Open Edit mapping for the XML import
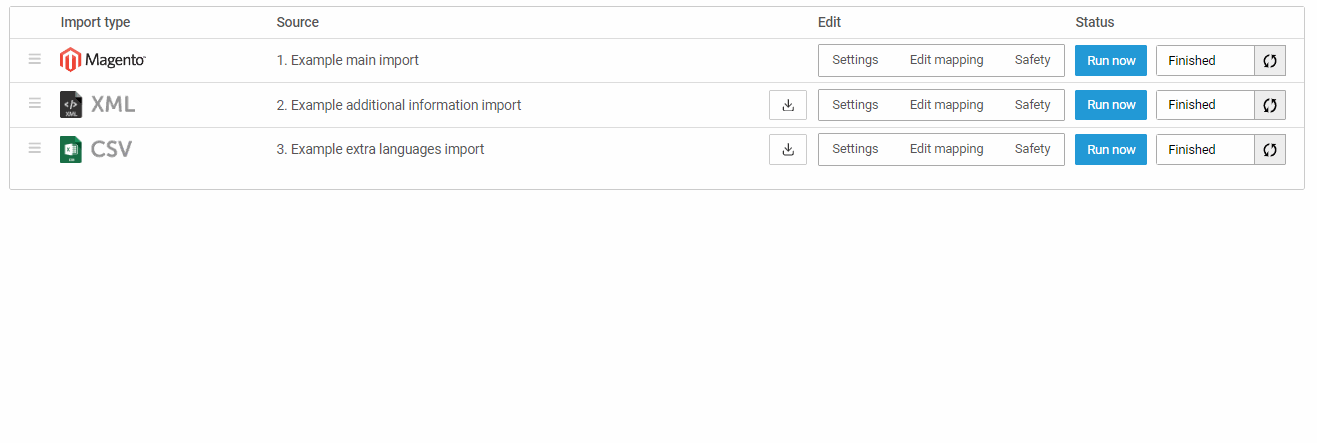The width and height of the screenshot is (1317, 443). click(x=946, y=105)
